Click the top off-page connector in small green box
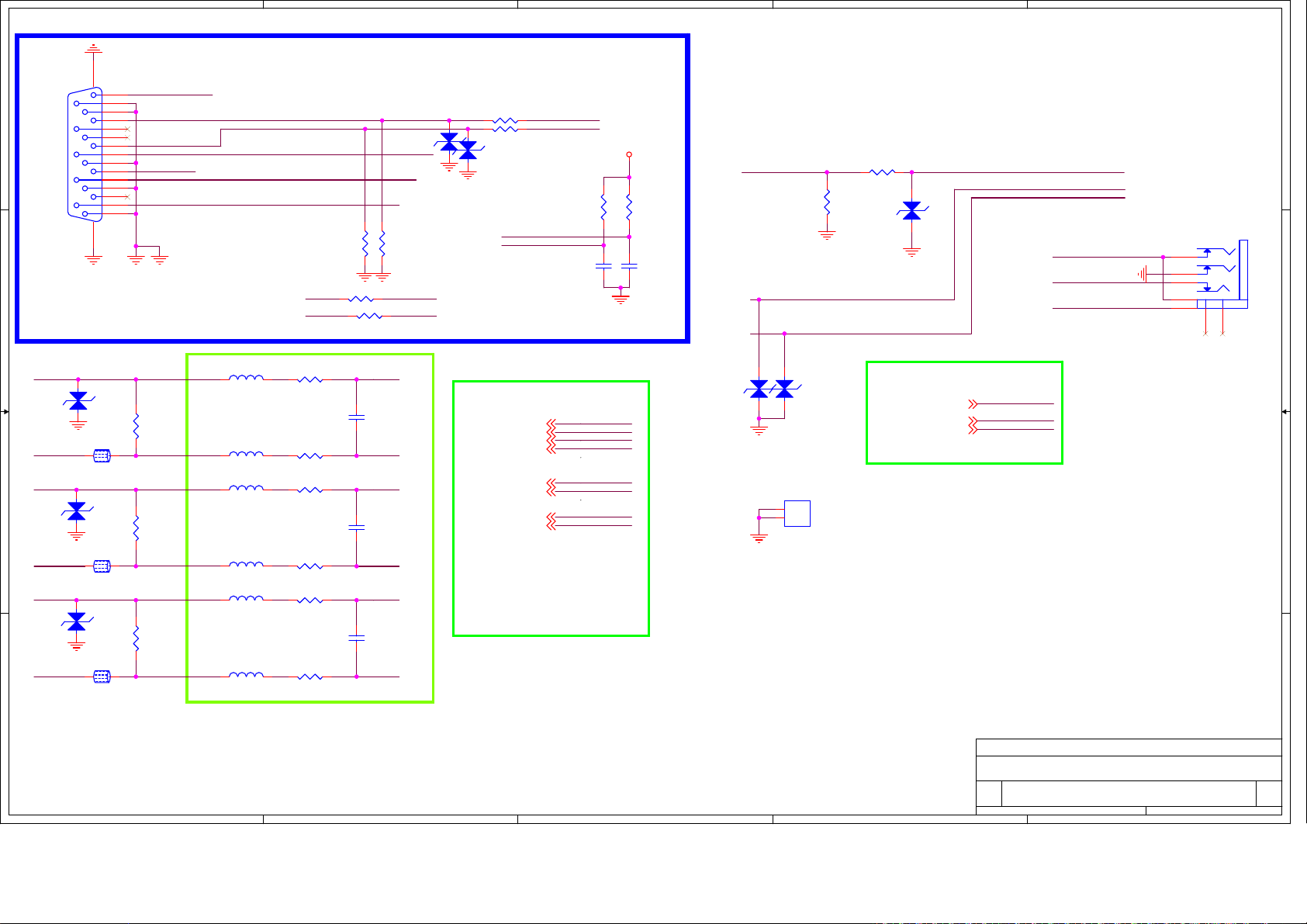The image size is (1307, 924). [973, 404]
